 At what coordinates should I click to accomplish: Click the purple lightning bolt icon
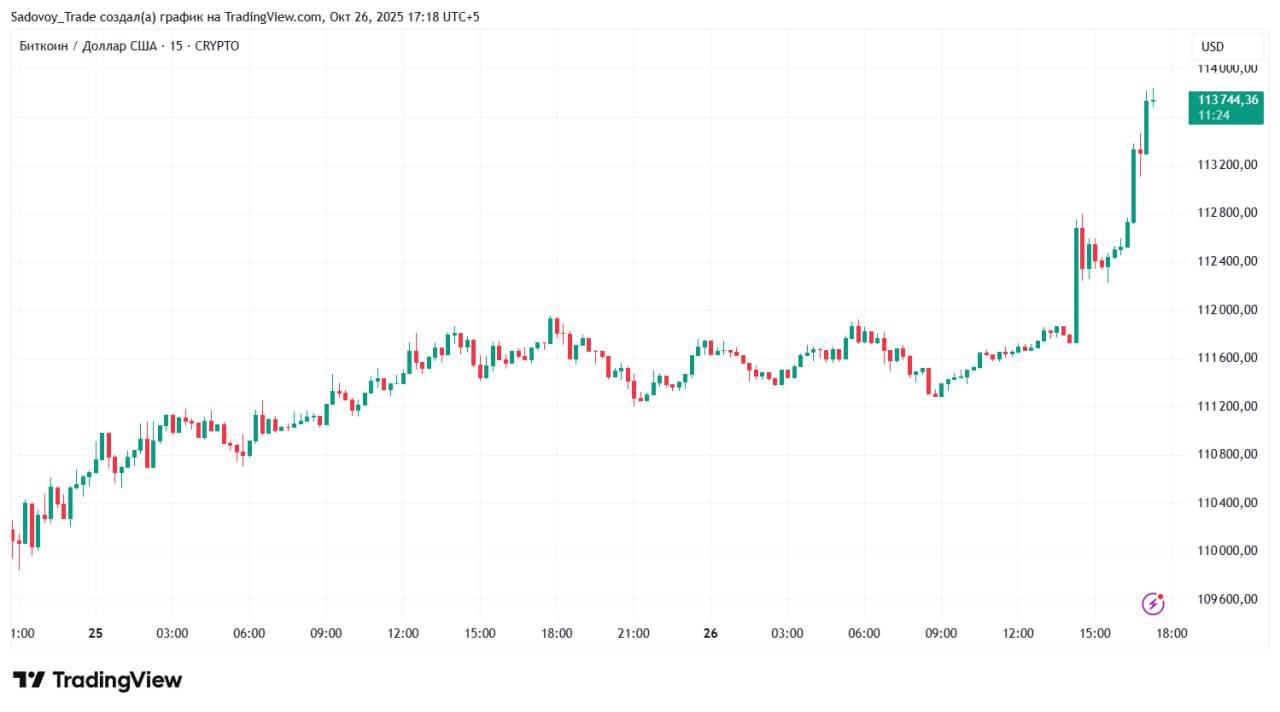coord(1153,603)
